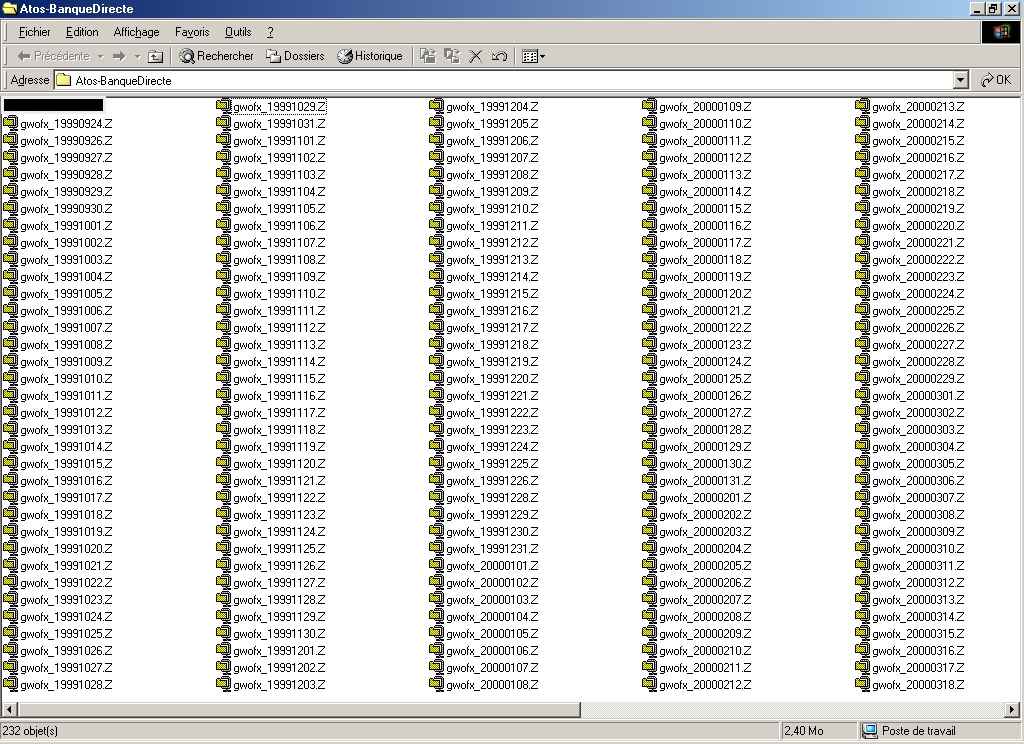The image size is (1024, 744).
Task: Select file icon of gwofx_19991111.Z
Action: 223,310
